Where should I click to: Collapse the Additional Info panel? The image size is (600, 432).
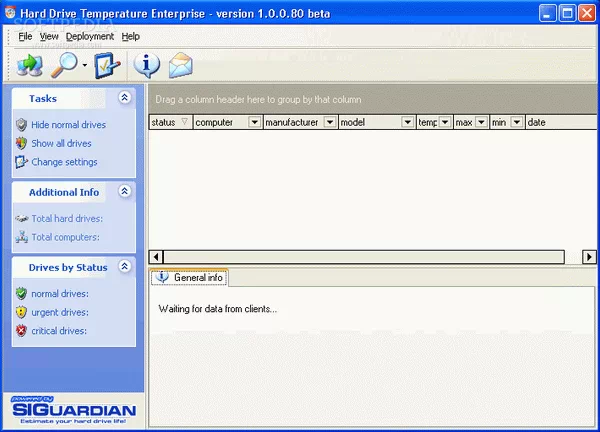124,191
